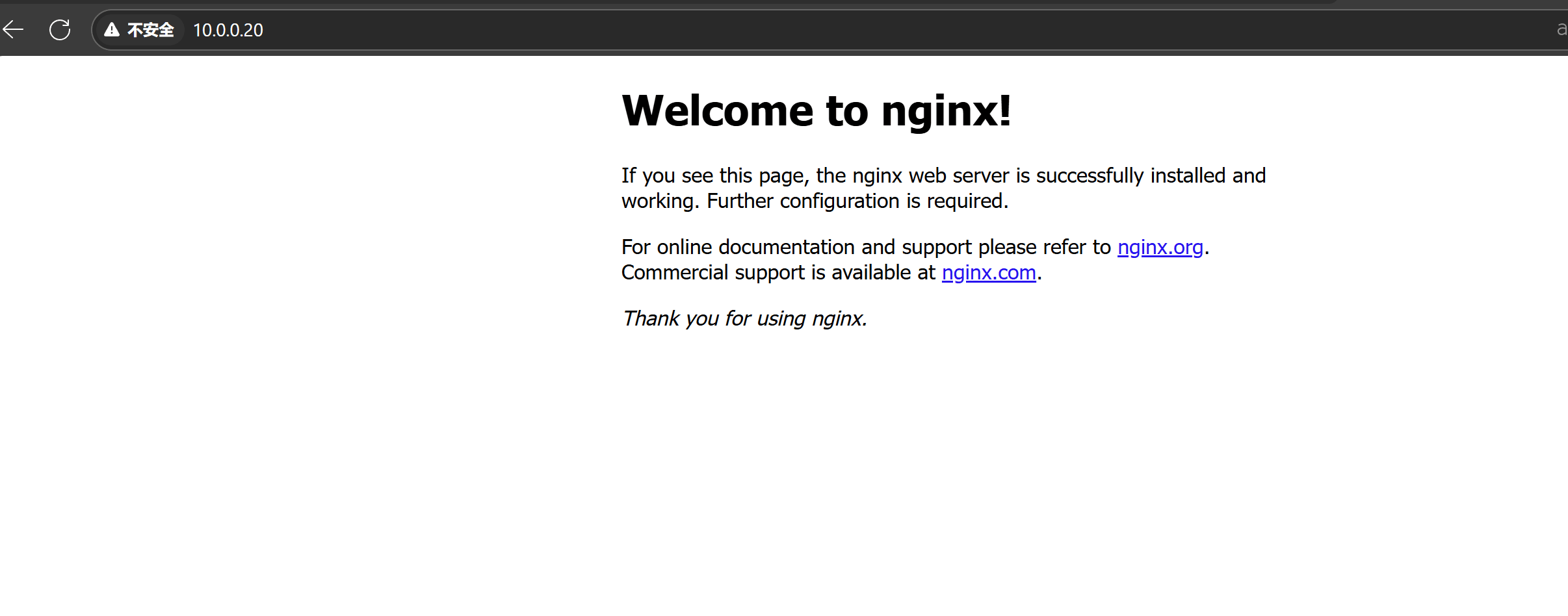Click the "Welcome to nginx!" heading
This screenshot has height=616, width=1568.
click(816, 110)
